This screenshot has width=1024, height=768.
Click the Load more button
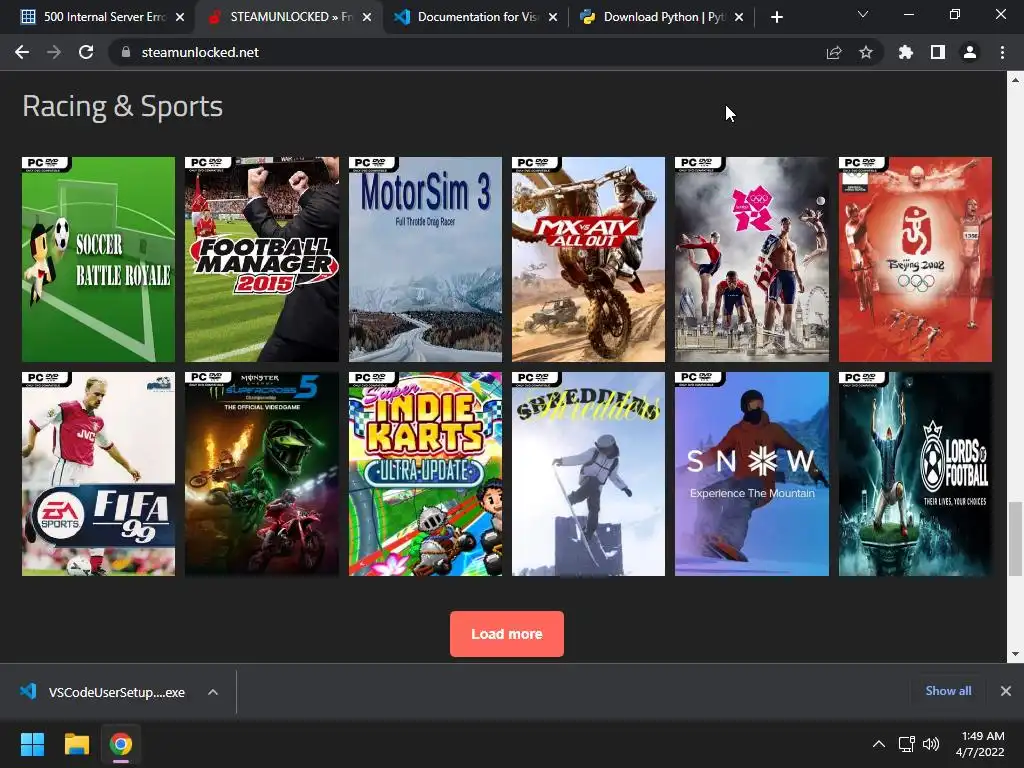point(507,634)
